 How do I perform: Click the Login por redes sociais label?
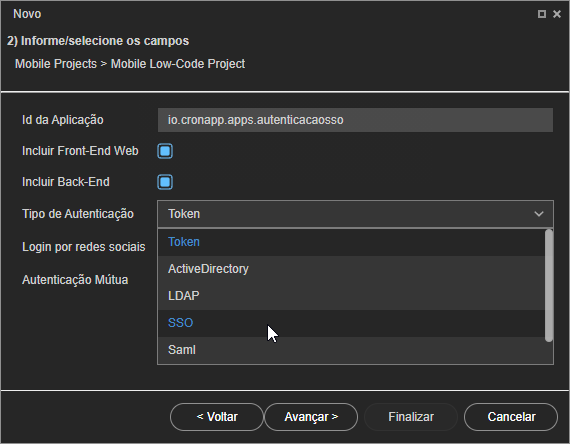[x=84, y=247]
